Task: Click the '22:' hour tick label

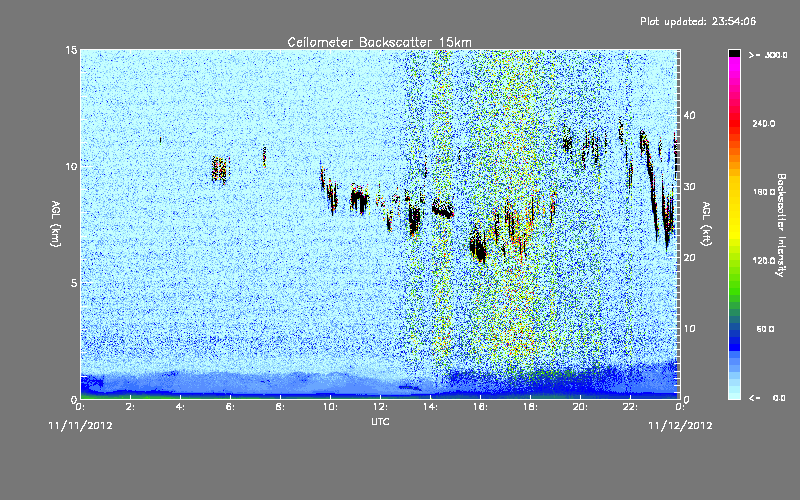Action: pyautogui.click(x=630, y=407)
